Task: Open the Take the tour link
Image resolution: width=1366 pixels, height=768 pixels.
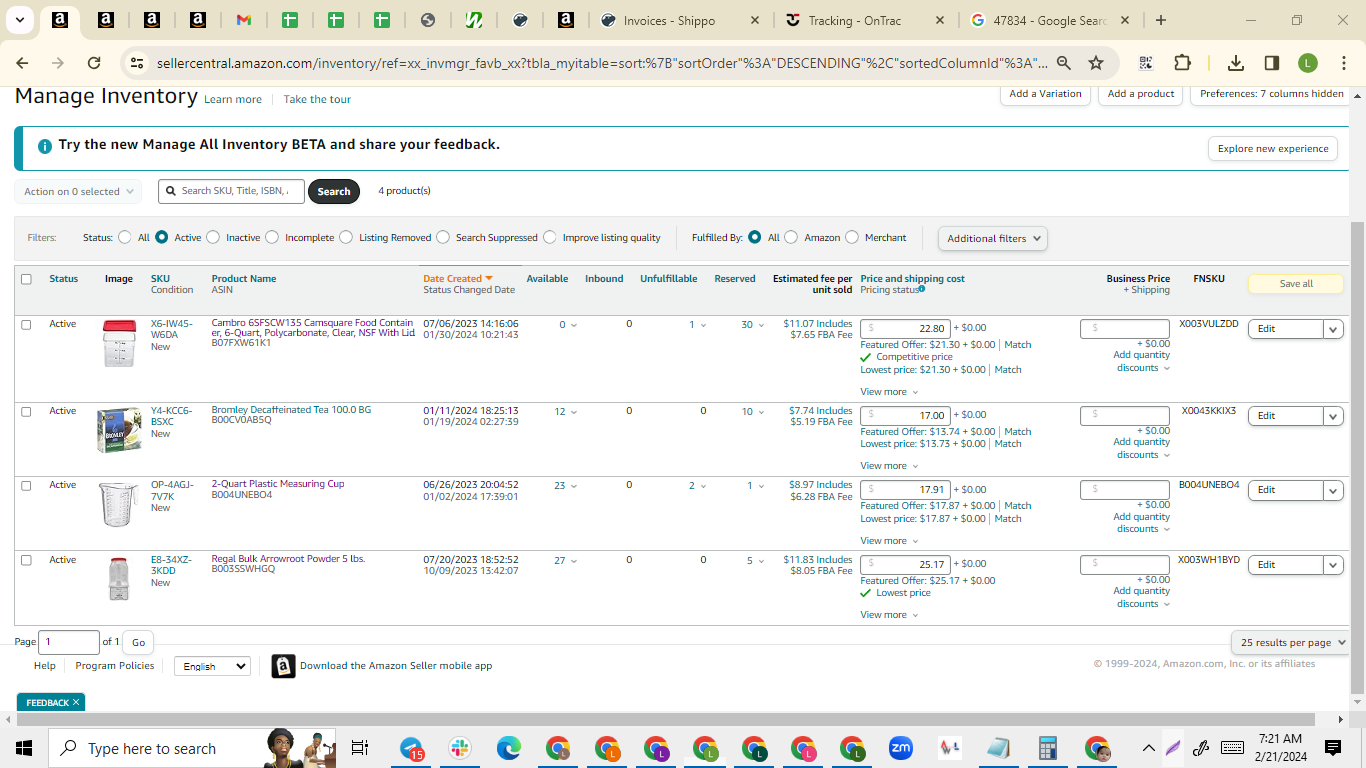Action: pyautogui.click(x=317, y=99)
